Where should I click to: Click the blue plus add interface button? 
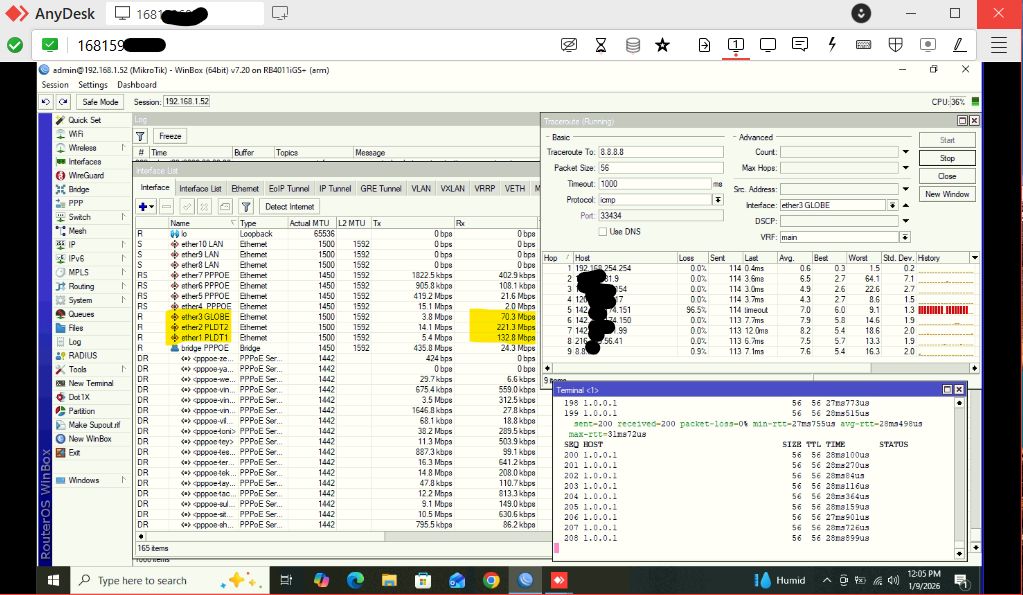145,207
